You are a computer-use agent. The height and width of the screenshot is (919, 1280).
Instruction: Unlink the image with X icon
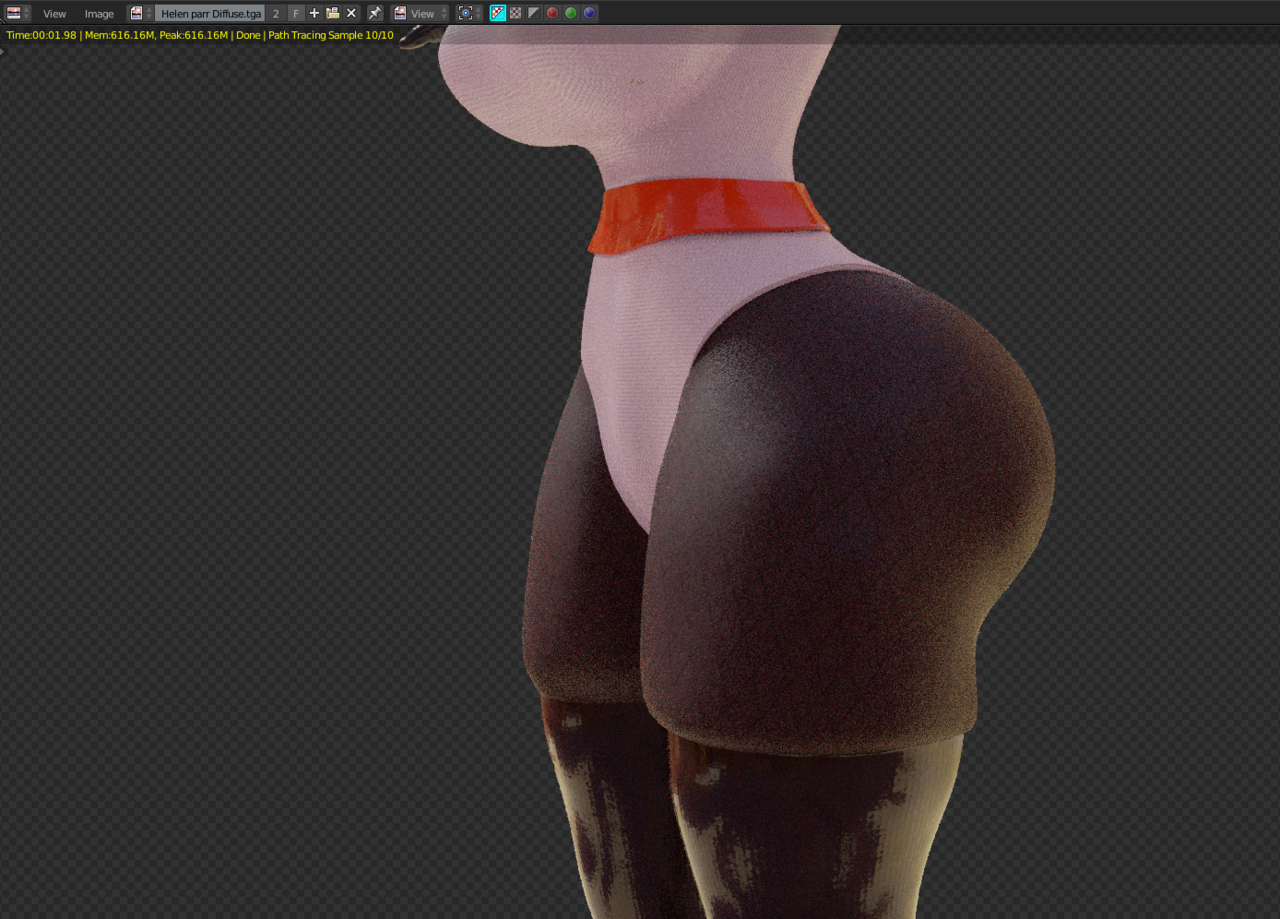coord(352,13)
